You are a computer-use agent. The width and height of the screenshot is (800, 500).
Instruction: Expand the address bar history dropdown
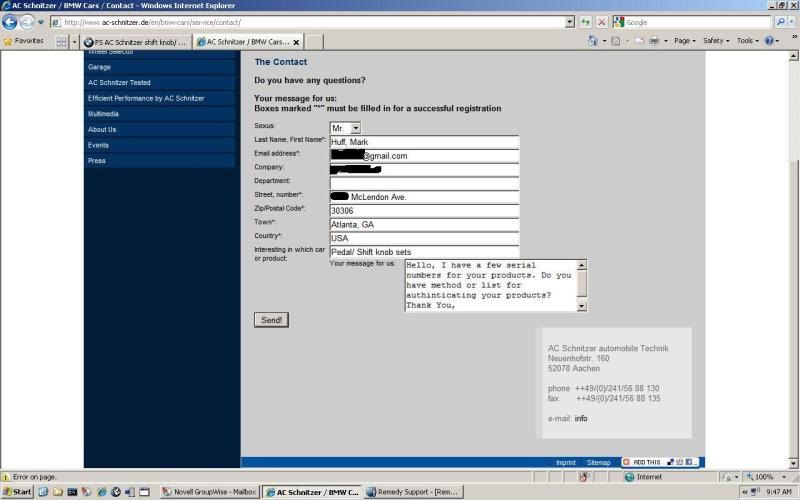569,22
